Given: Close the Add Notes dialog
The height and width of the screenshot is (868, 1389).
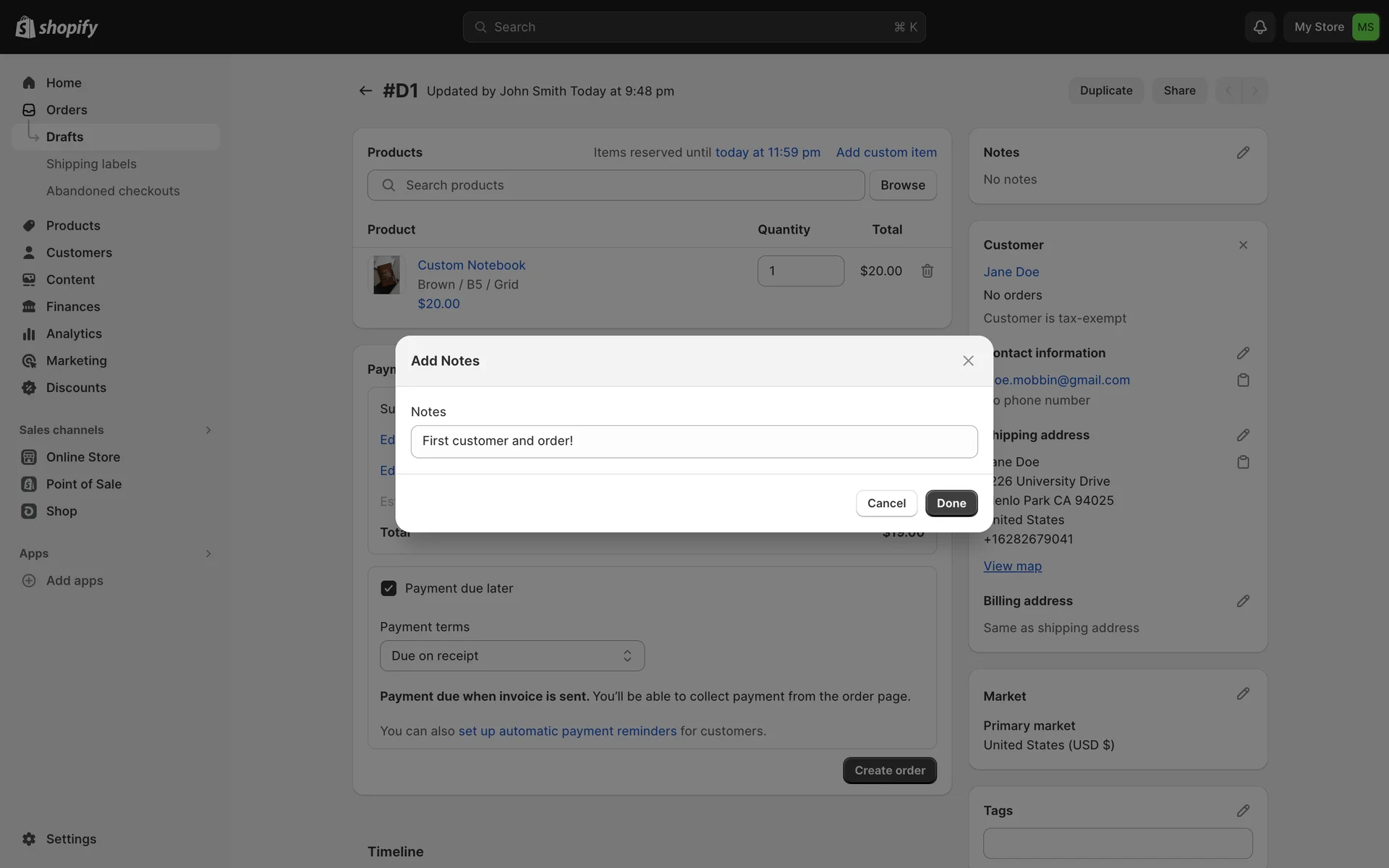Looking at the screenshot, I should point(968,361).
